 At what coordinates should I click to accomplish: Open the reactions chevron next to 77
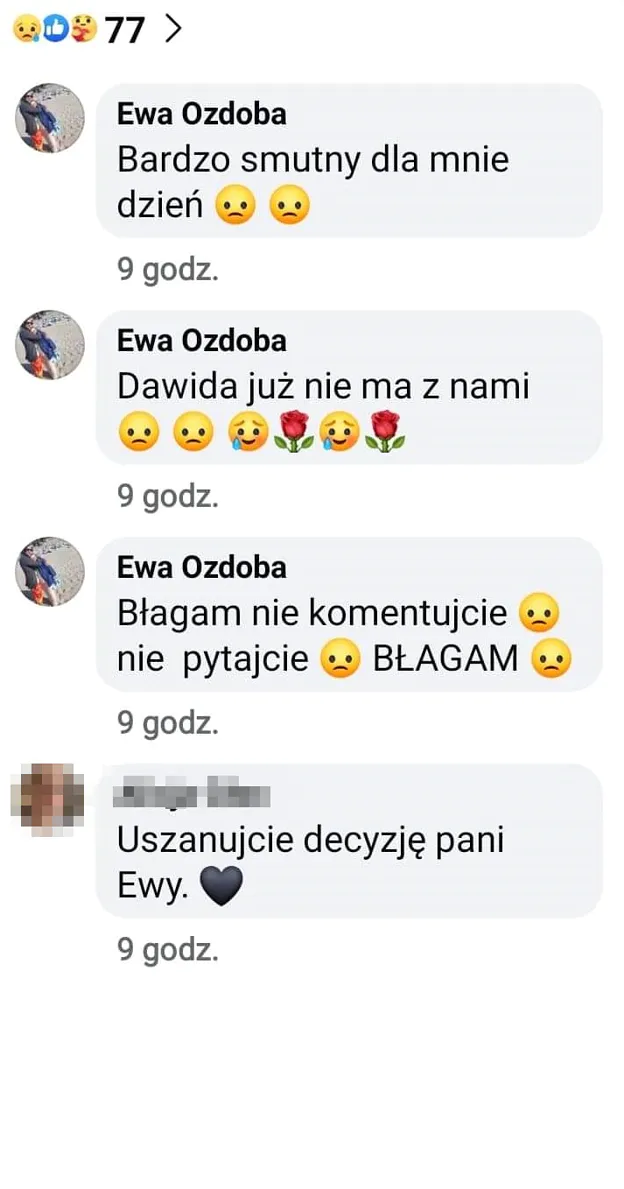pyautogui.click(x=174, y=30)
